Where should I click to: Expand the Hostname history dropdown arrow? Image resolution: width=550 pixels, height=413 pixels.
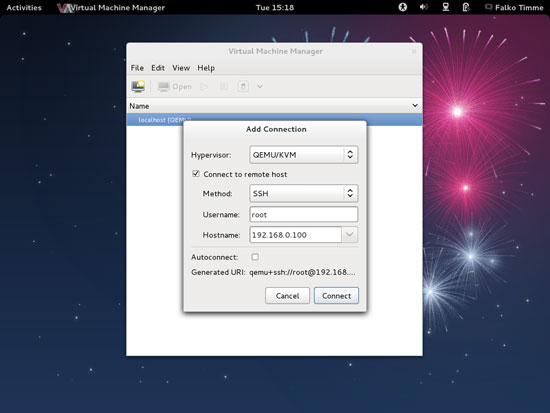coord(349,235)
